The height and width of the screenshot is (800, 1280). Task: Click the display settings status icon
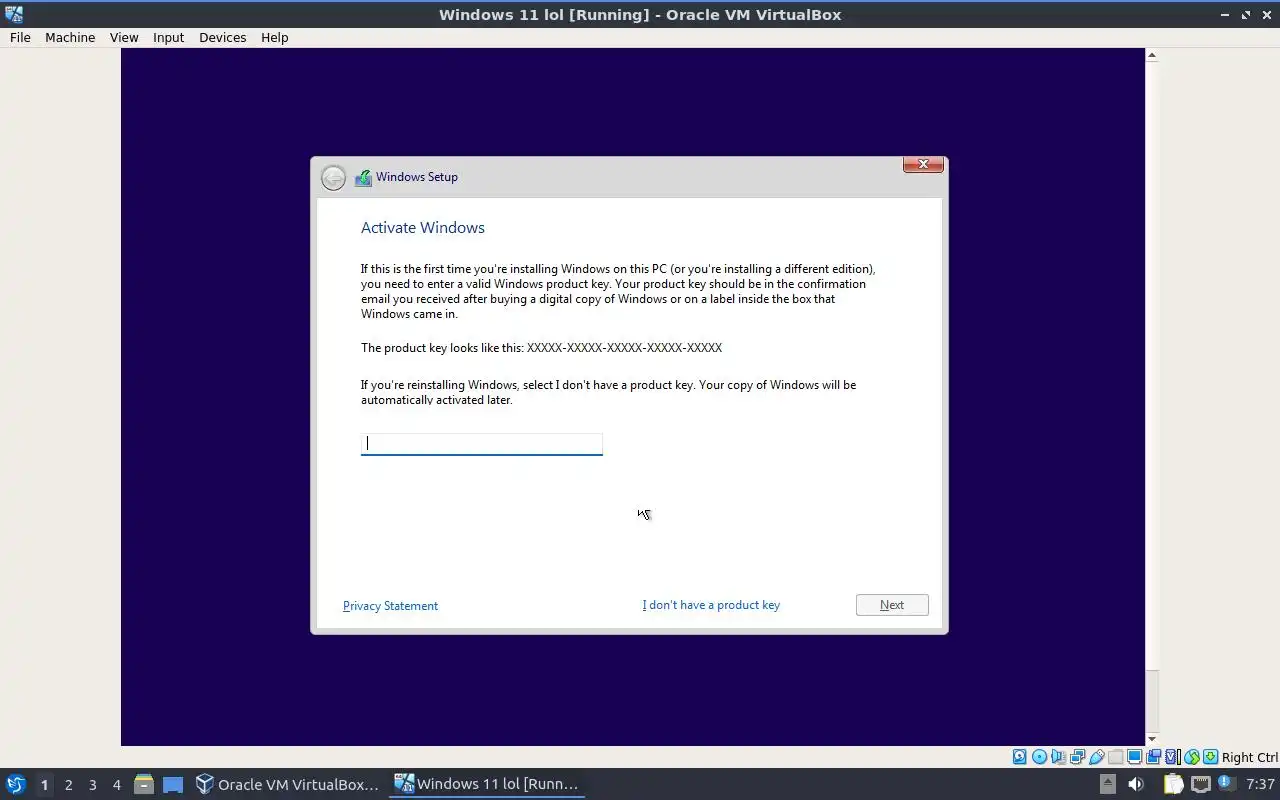pyautogui.click(x=1134, y=757)
